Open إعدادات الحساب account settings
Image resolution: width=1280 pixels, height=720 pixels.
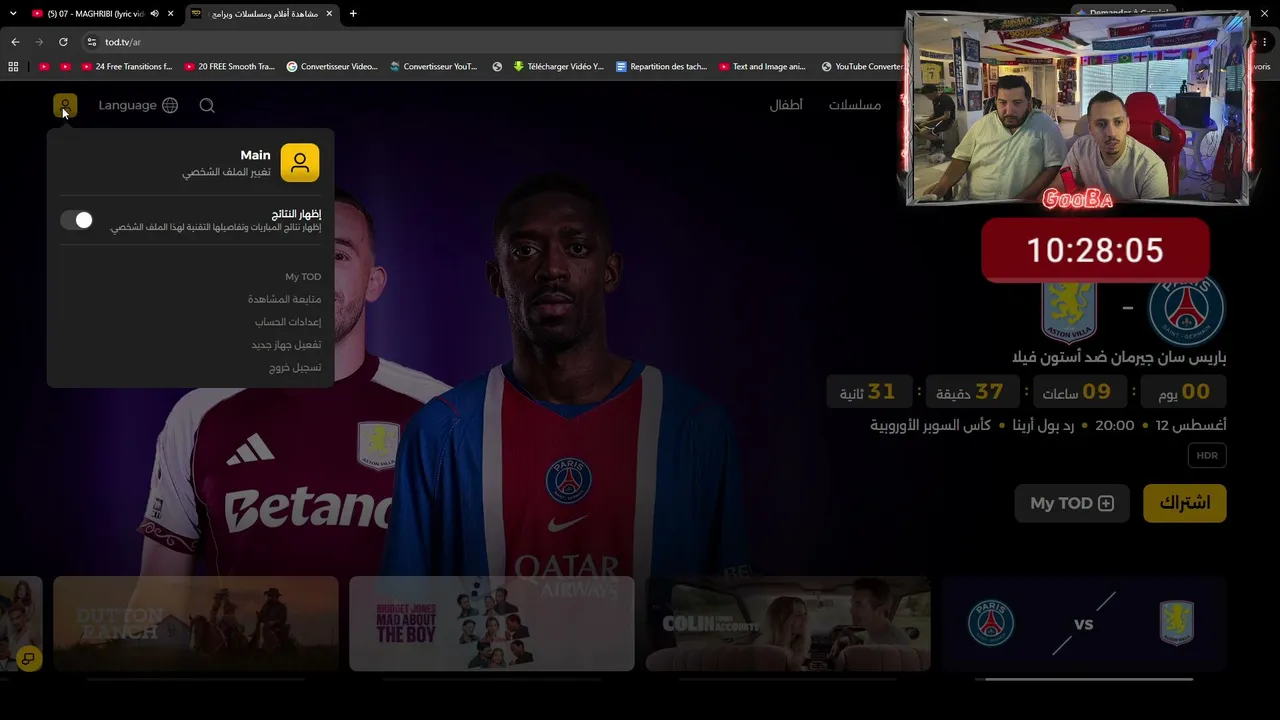pyautogui.click(x=288, y=322)
